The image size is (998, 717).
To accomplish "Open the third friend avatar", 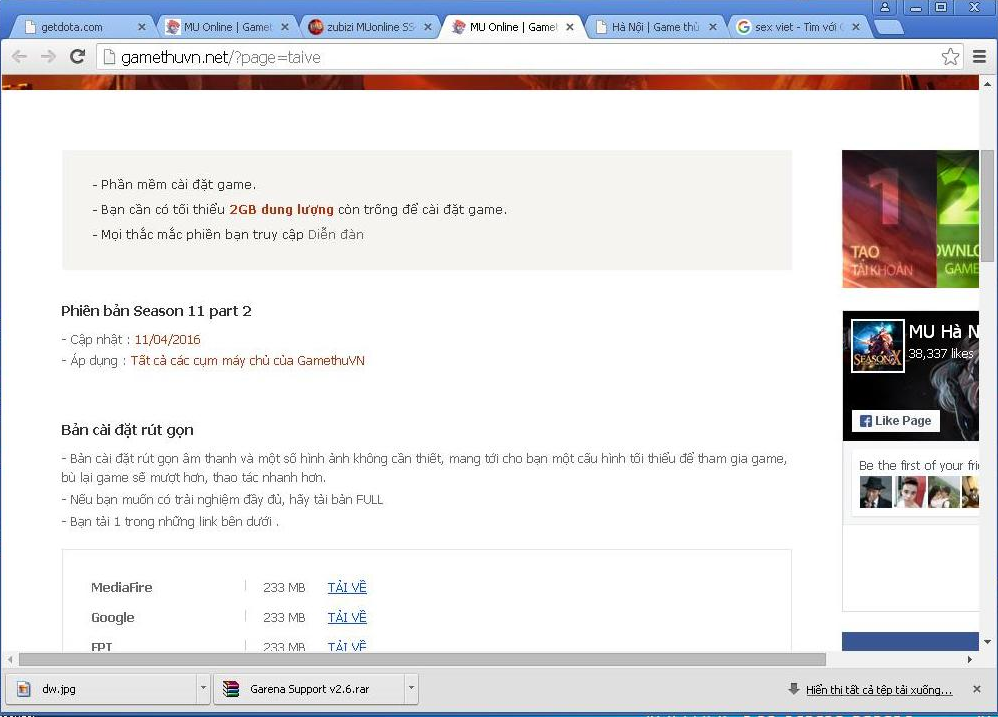I will (x=943, y=492).
